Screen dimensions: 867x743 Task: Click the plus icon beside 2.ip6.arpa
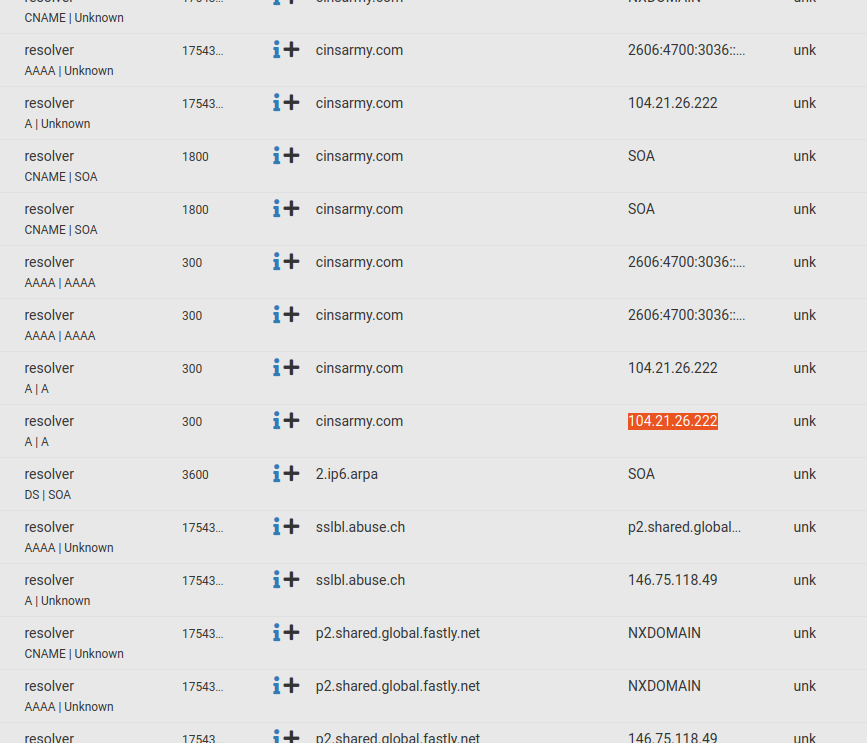291,474
